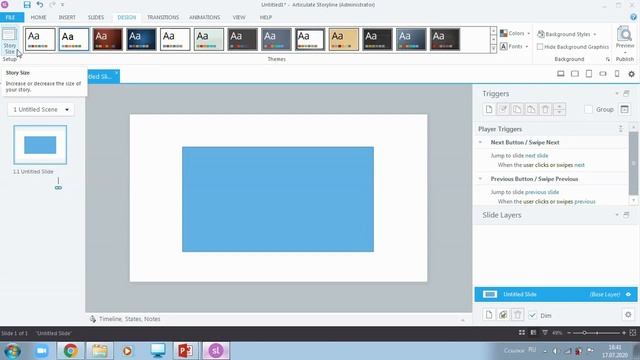Open the 1 Untitled Scene dropdown
640x360 pixels.
click(41, 109)
